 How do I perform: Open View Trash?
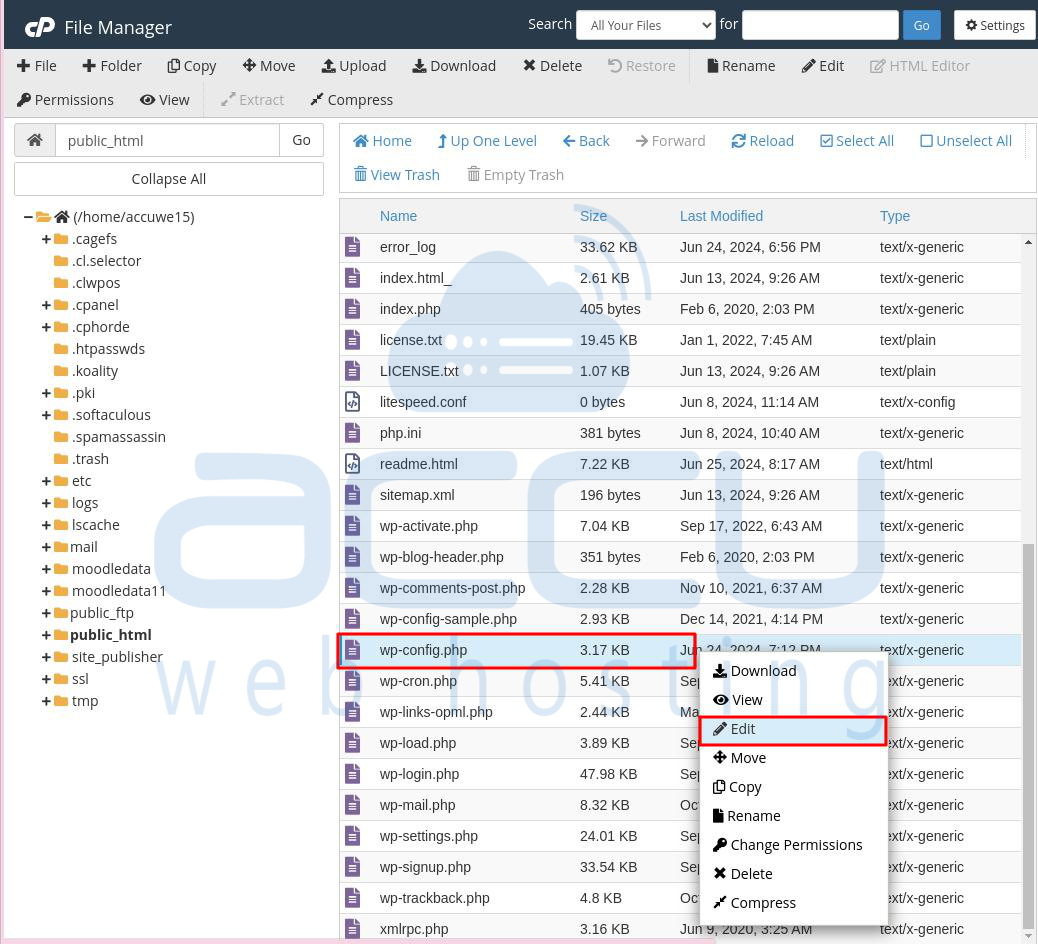396,175
